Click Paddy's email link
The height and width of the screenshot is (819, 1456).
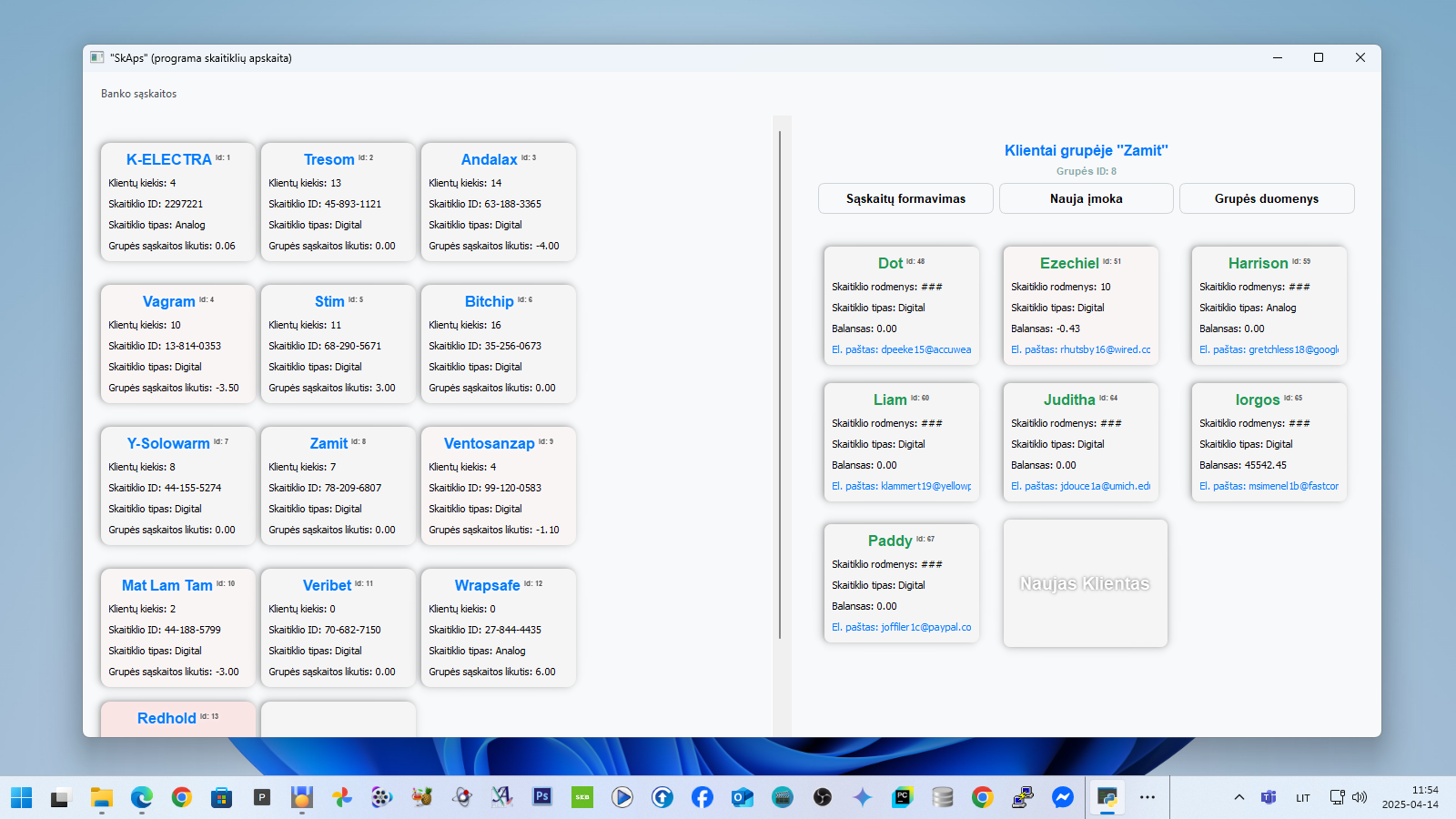[901, 627]
